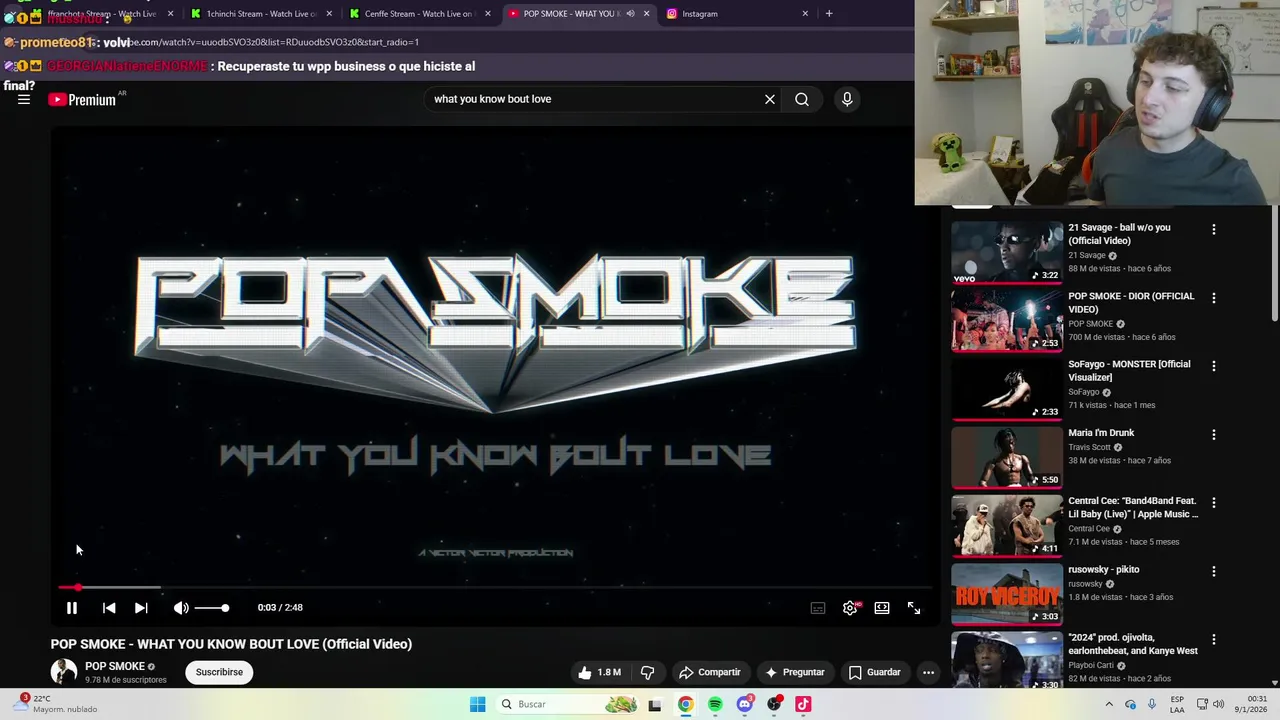Open the ESP LAA language switcher
The image size is (1280, 720).
[x=1178, y=704]
